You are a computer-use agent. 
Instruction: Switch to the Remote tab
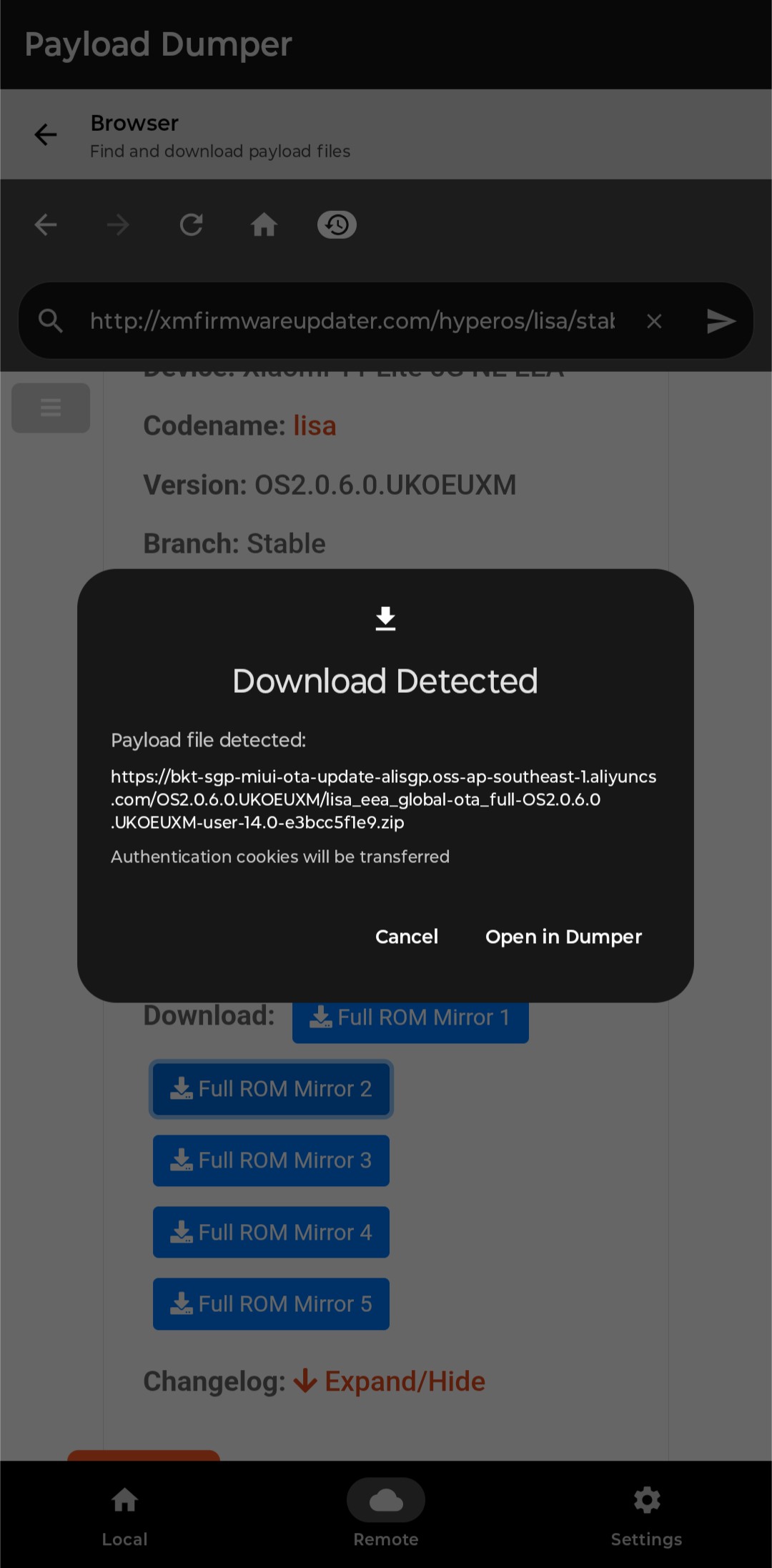pos(386,1514)
